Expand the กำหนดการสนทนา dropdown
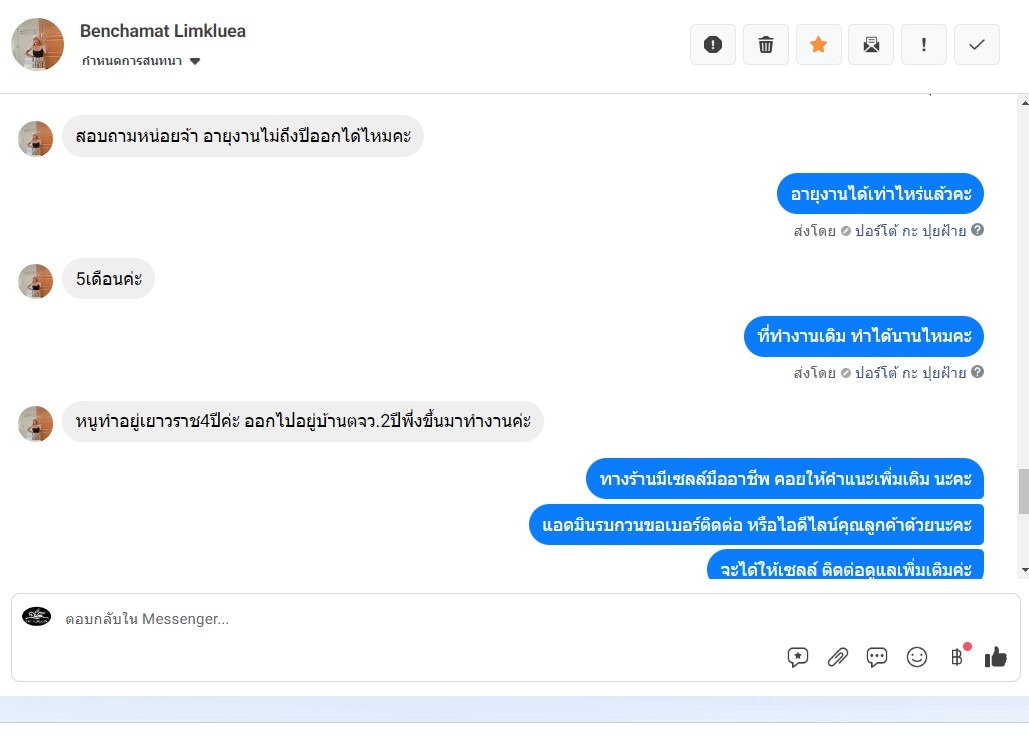Viewport: 1029px width, 736px height. (141, 61)
